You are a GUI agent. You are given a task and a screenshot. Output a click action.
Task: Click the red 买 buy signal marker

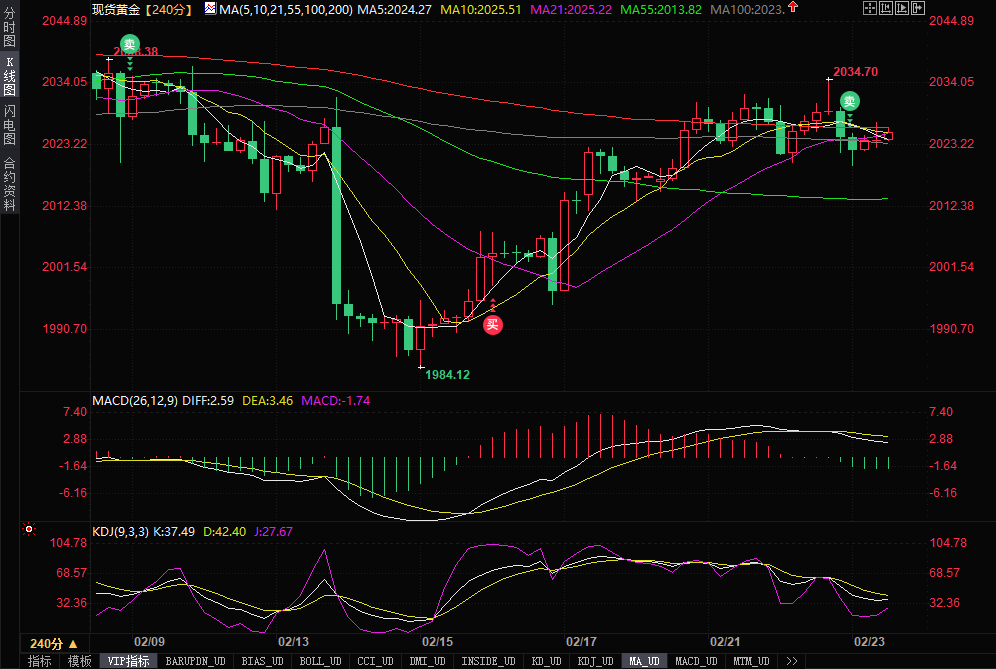(x=493, y=324)
